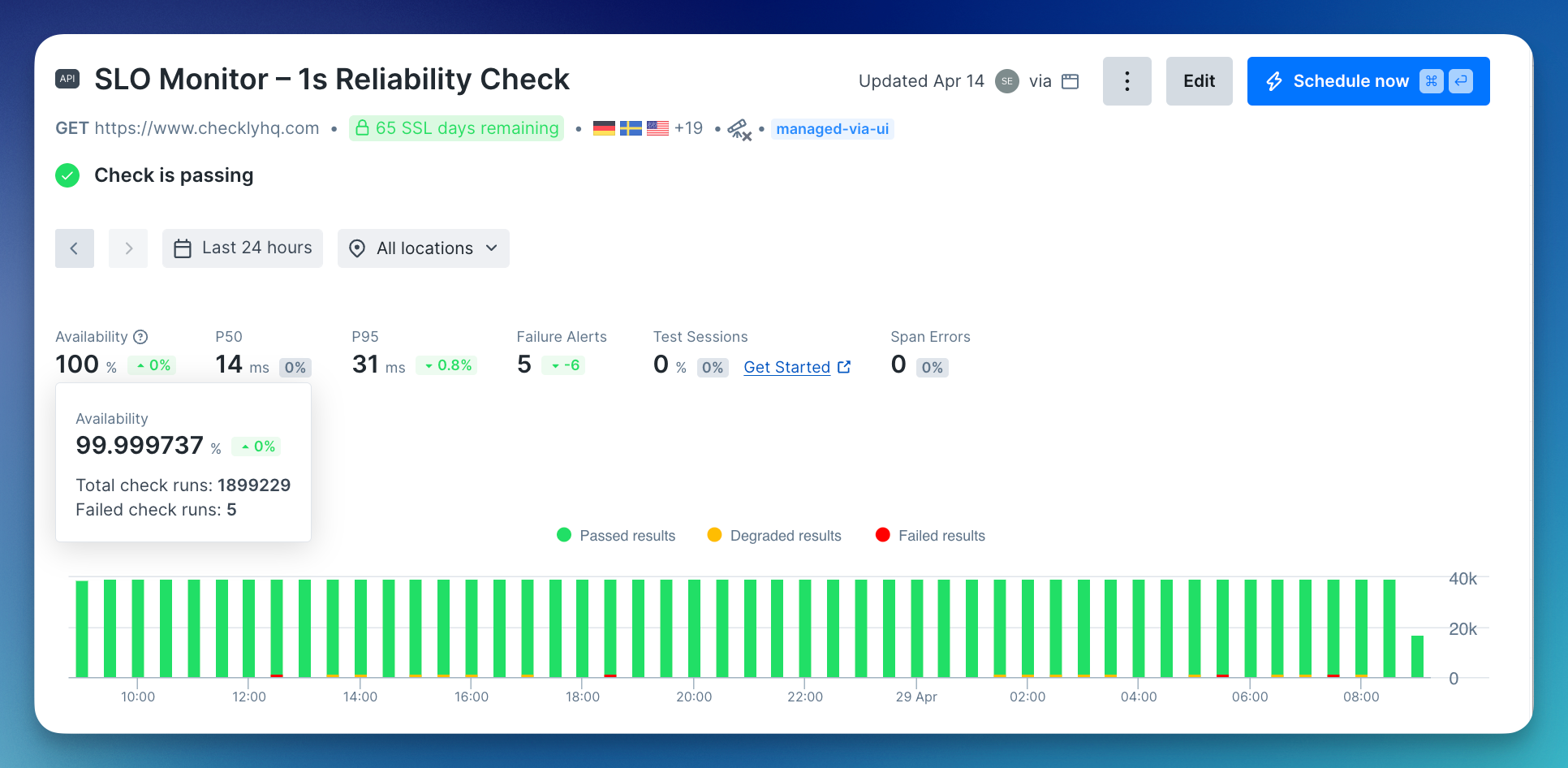Click the Availability help question mark icon

(140, 337)
